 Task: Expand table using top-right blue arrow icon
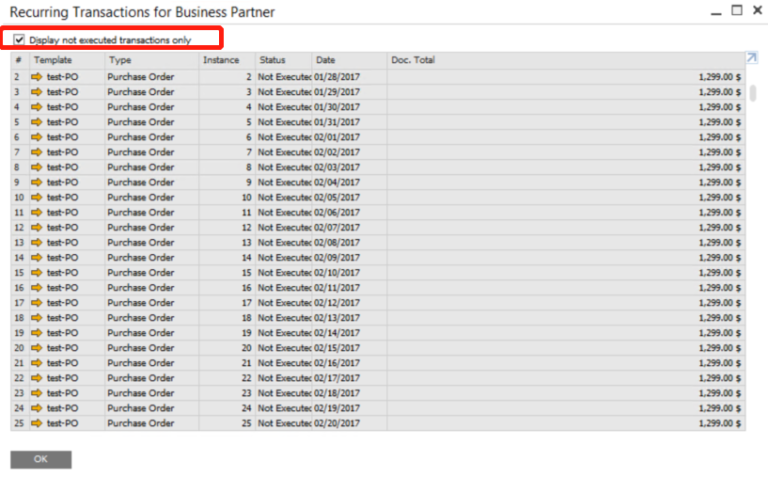(x=751, y=58)
